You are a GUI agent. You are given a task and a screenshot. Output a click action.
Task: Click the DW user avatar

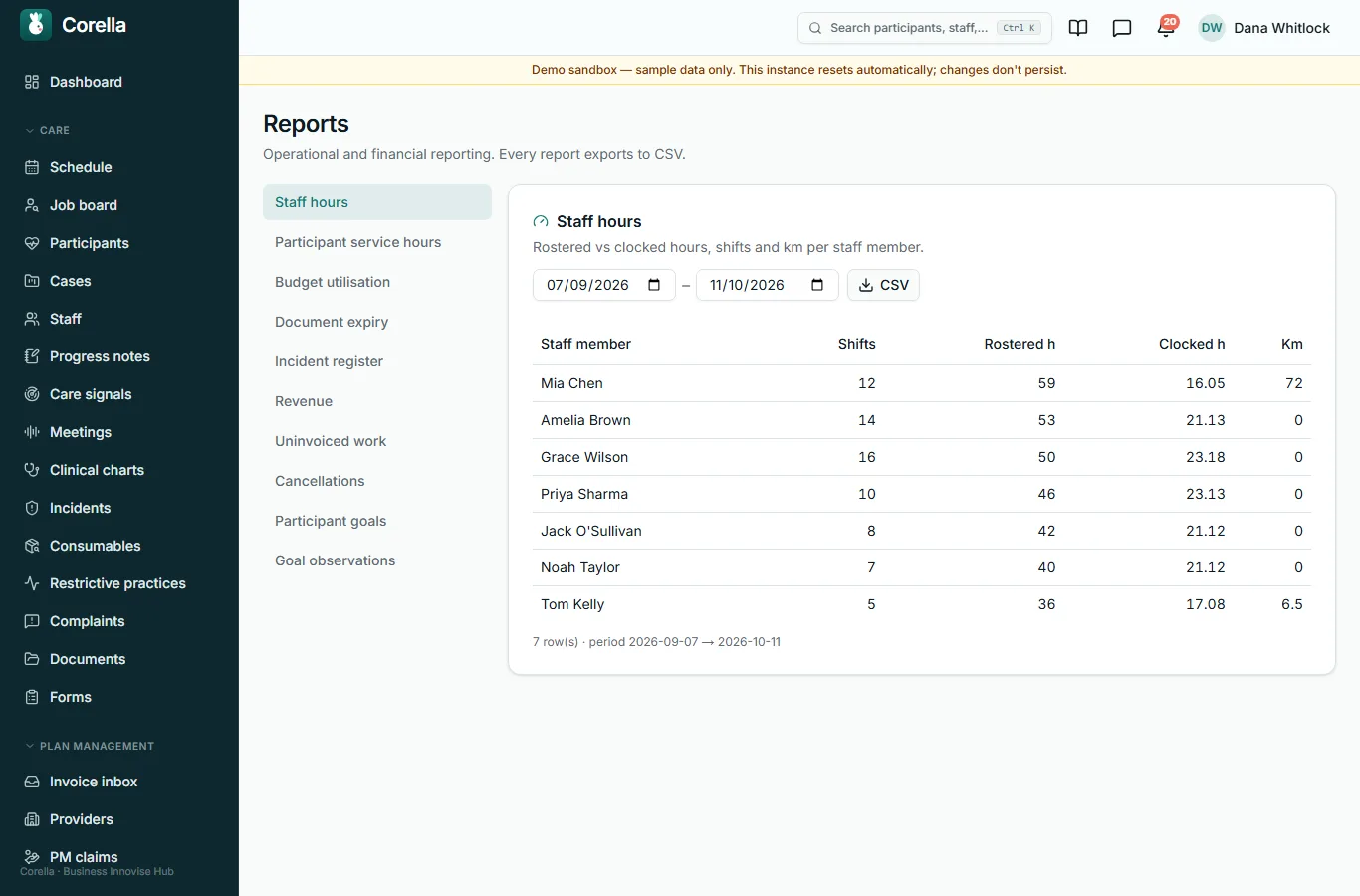pos(1212,28)
